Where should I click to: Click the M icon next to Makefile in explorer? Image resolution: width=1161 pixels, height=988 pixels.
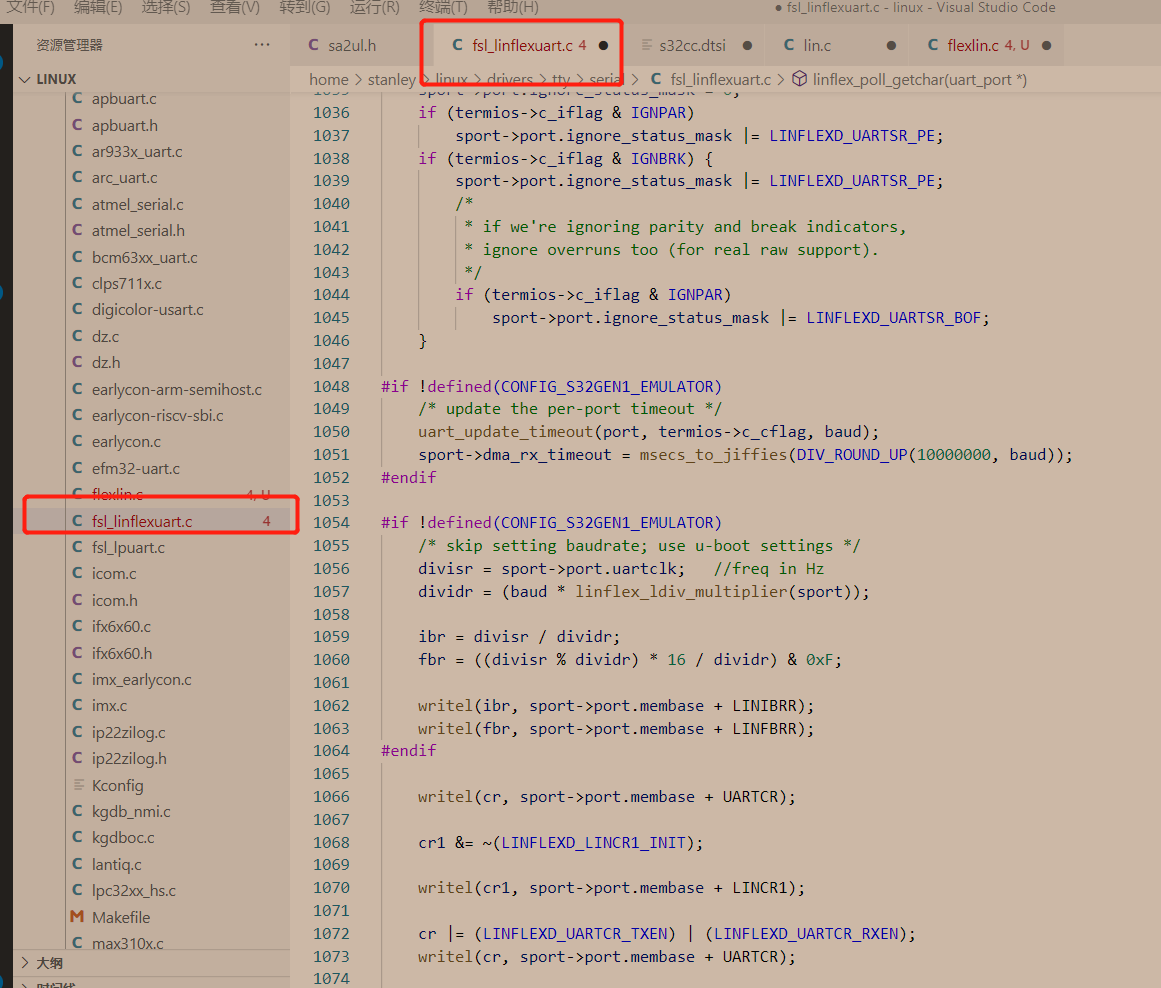77,917
